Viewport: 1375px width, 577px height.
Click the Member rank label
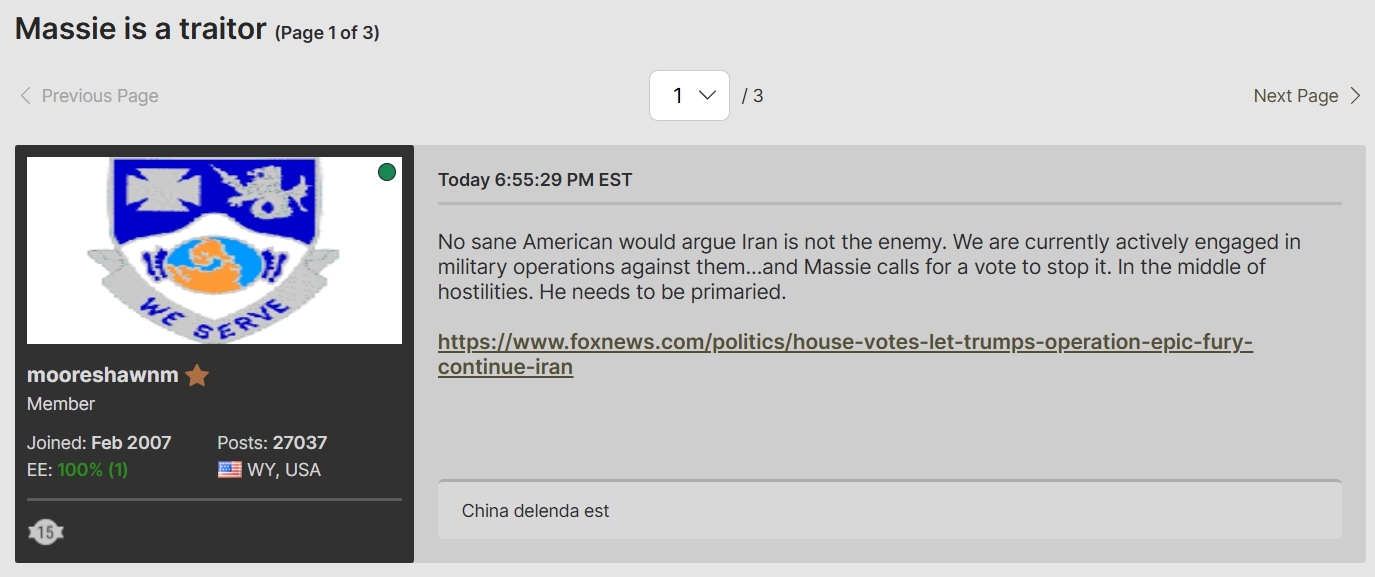pyautogui.click(x=61, y=404)
